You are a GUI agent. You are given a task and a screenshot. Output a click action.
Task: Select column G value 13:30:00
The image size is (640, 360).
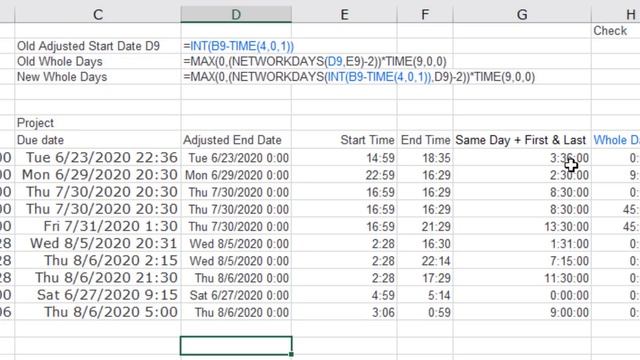pos(567,227)
